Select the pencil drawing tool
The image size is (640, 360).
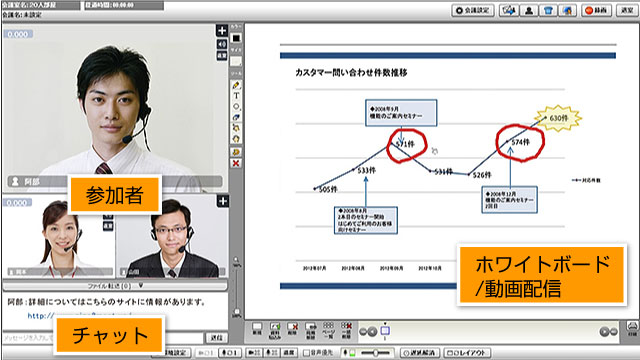pyautogui.click(x=236, y=85)
